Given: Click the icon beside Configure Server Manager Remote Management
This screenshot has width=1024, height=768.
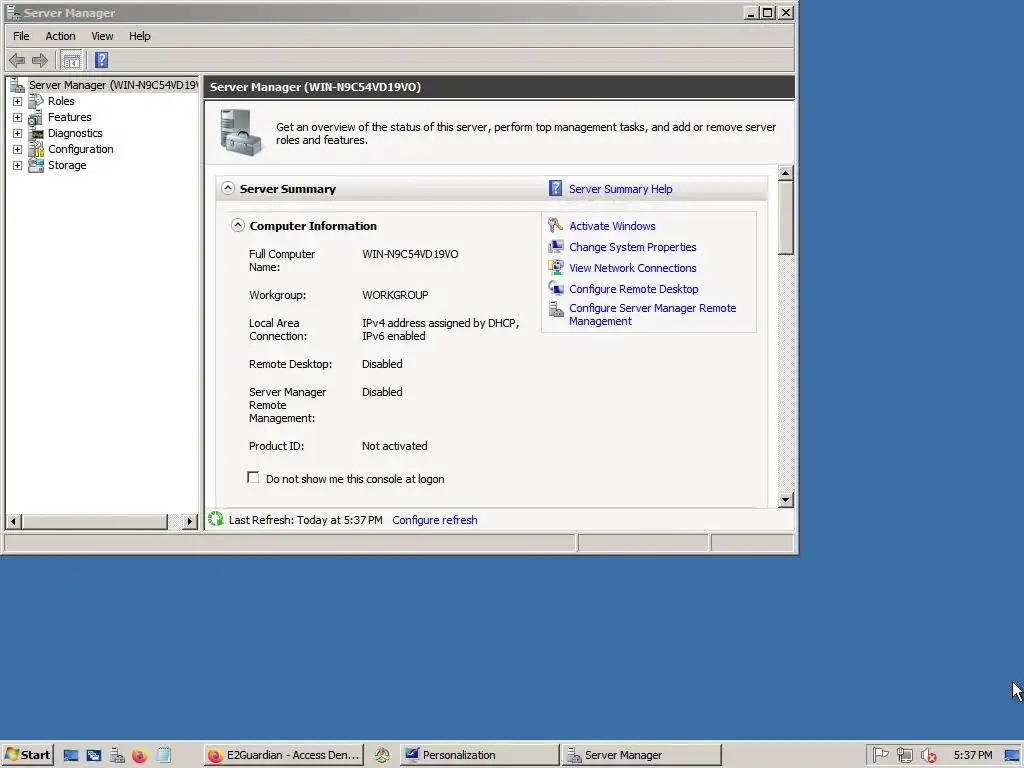Looking at the screenshot, I should click(556, 309).
